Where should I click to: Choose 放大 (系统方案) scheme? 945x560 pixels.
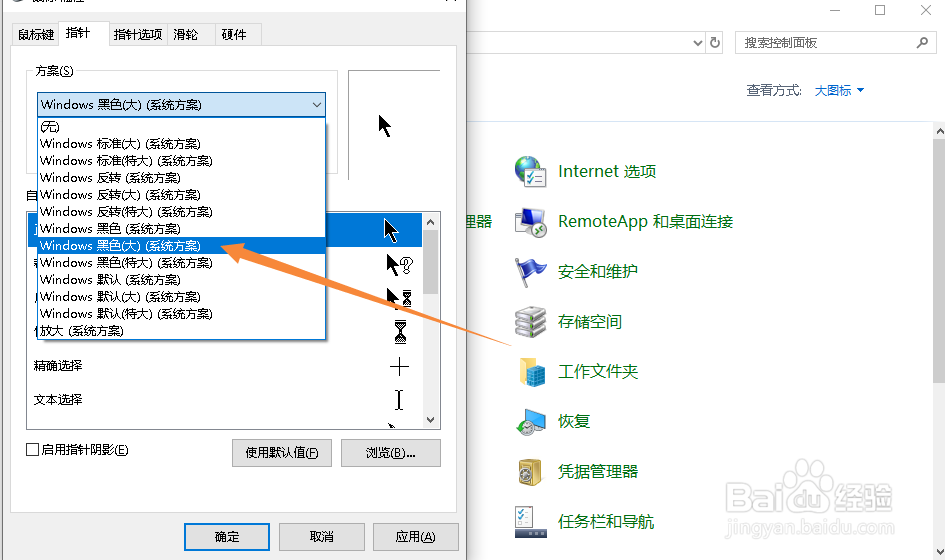(181, 331)
